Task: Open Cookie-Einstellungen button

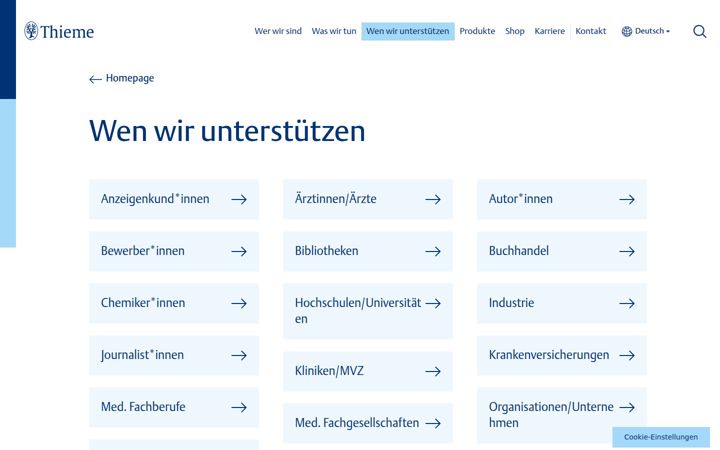Action: tap(661, 437)
